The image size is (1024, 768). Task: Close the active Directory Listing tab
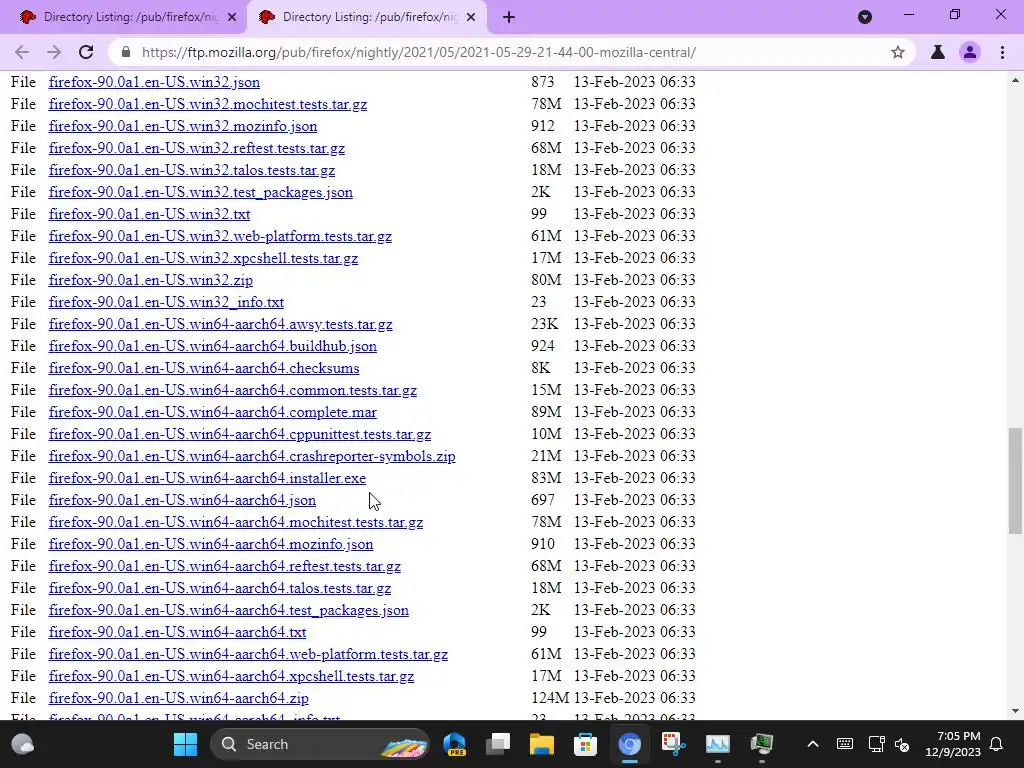tap(471, 18)
